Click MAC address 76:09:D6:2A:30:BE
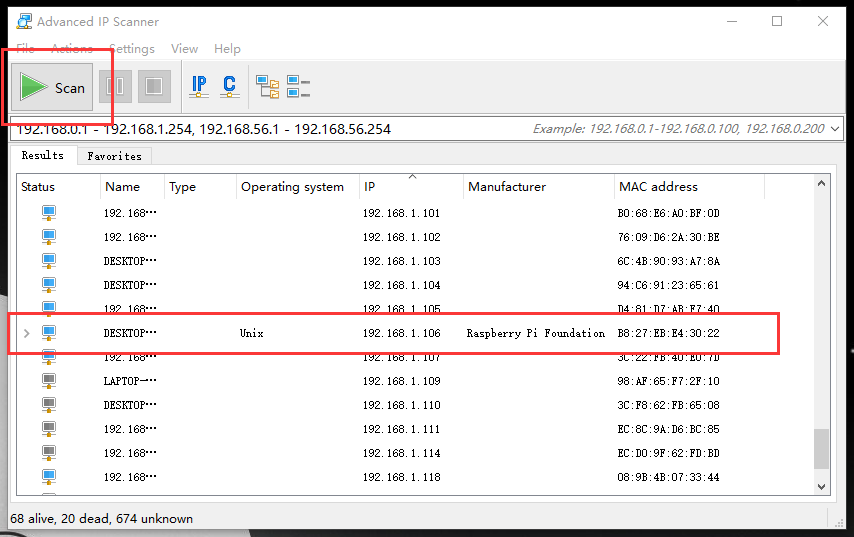The width and height of the screenshot is (854, 537). coord(668,237)
